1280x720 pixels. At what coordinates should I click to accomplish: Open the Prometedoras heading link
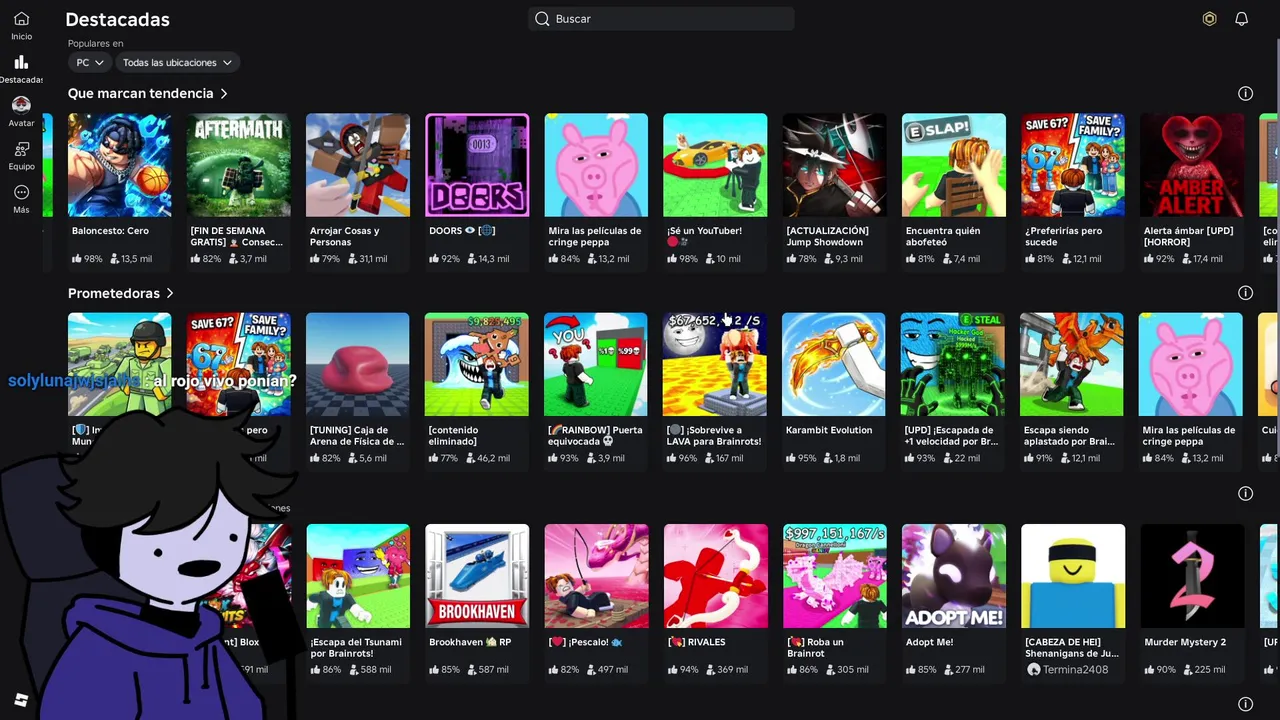(x=114, y=293)
